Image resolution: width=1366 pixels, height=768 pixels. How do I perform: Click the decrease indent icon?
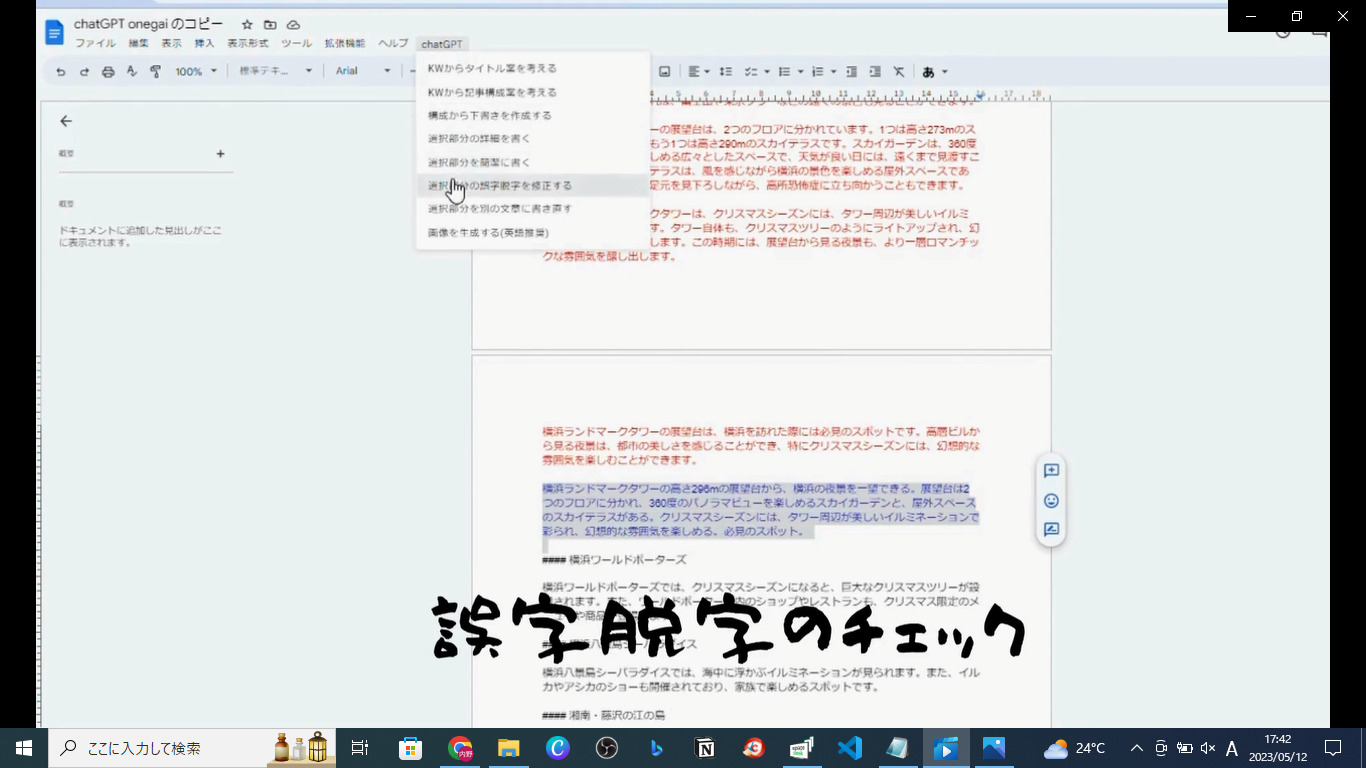[x=851, y=72]
